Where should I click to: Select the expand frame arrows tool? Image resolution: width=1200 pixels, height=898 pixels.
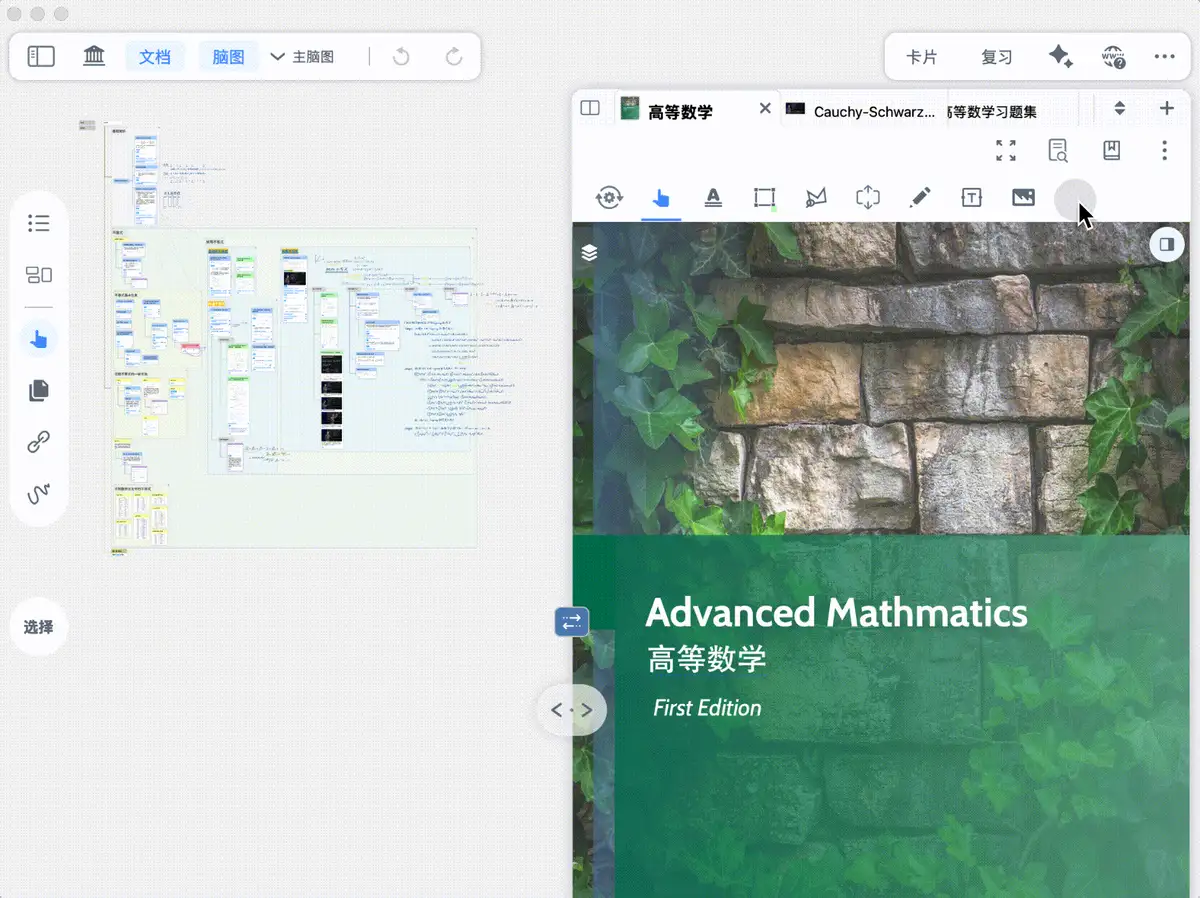pyautogui.click(x=868, y=198)
